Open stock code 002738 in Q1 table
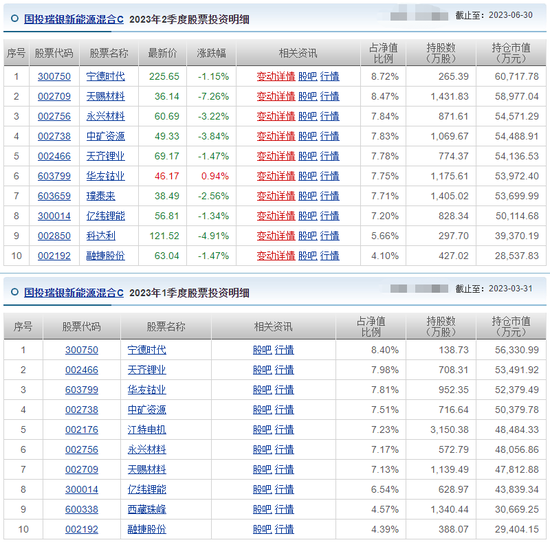Screen dimensions: 550x547 [82, 410]
